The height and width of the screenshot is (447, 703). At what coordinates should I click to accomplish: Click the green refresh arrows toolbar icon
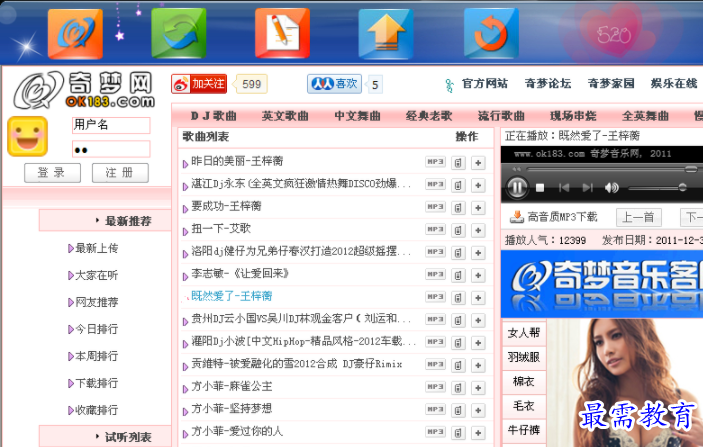[179, 33]
